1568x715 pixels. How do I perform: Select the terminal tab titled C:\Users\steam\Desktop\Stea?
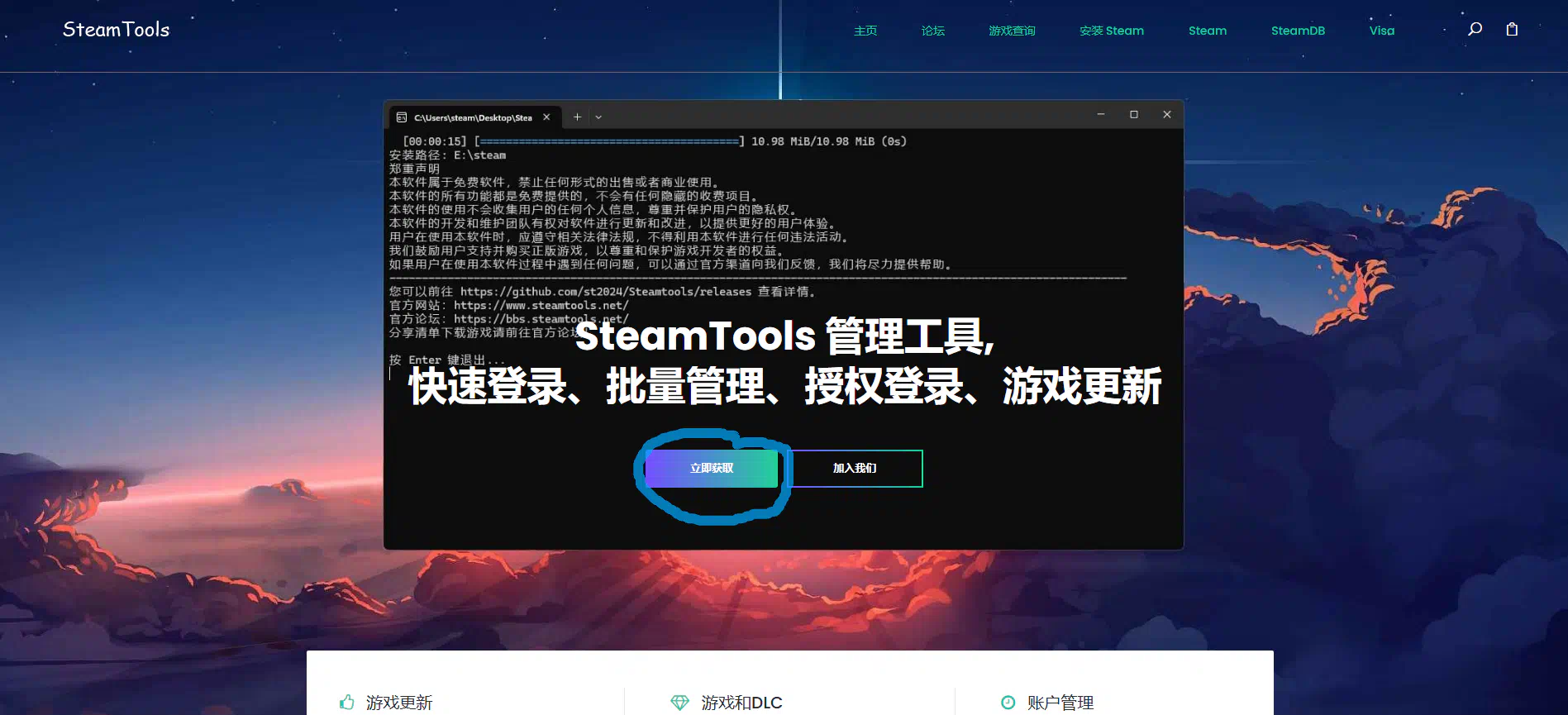tap(474, 117)
